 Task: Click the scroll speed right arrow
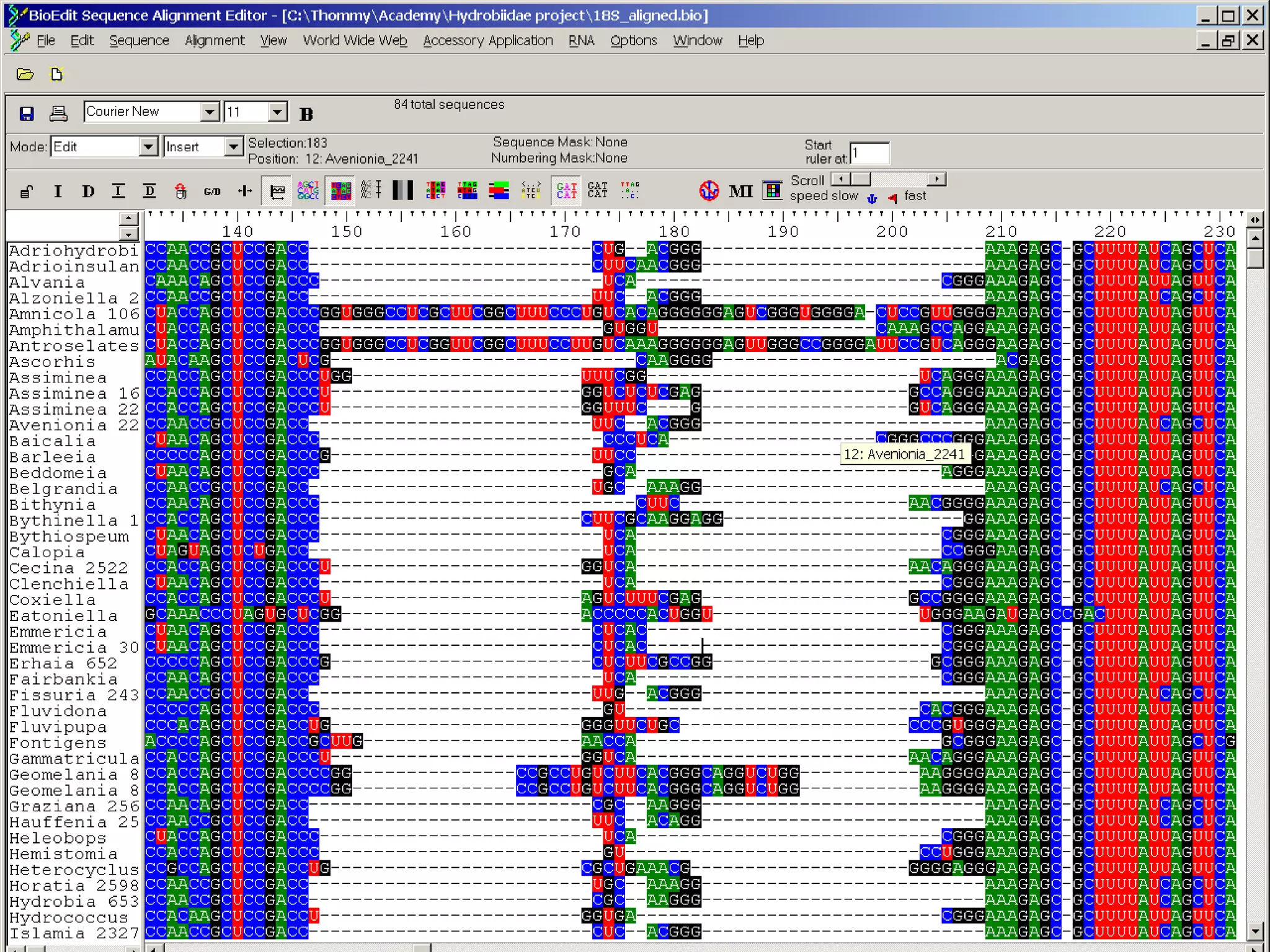[937, 179]
